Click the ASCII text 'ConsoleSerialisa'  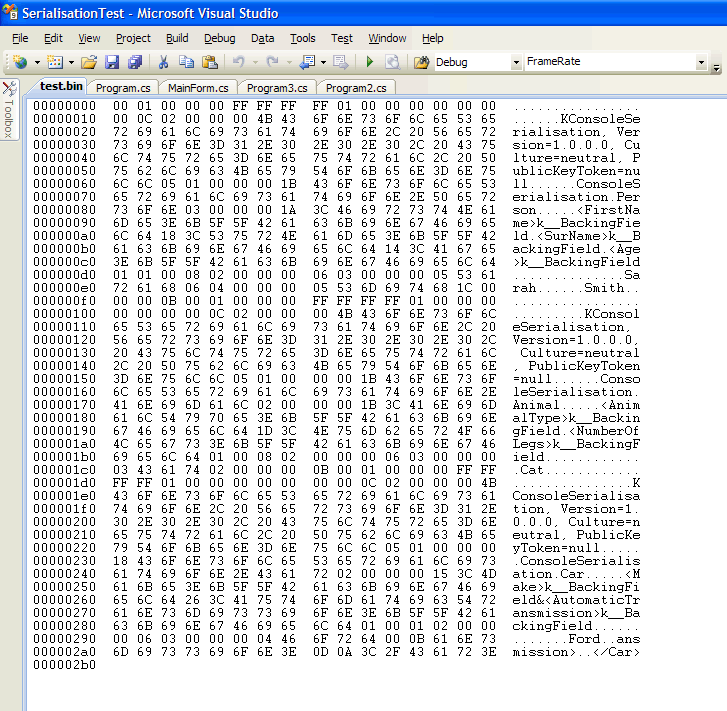tap(576, 495)
